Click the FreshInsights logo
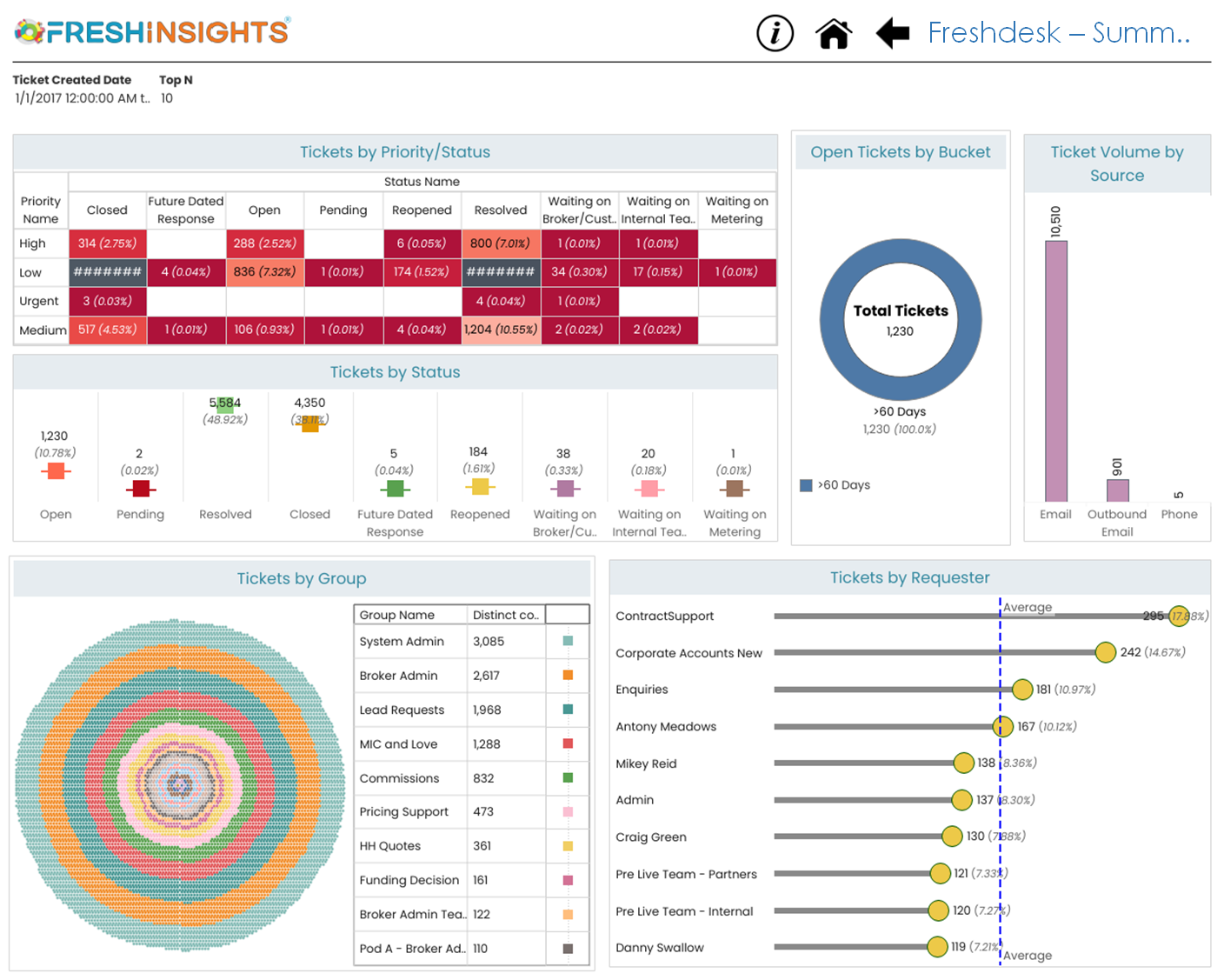This screenshot has width=1224, height=980. (x=152, y=32)
